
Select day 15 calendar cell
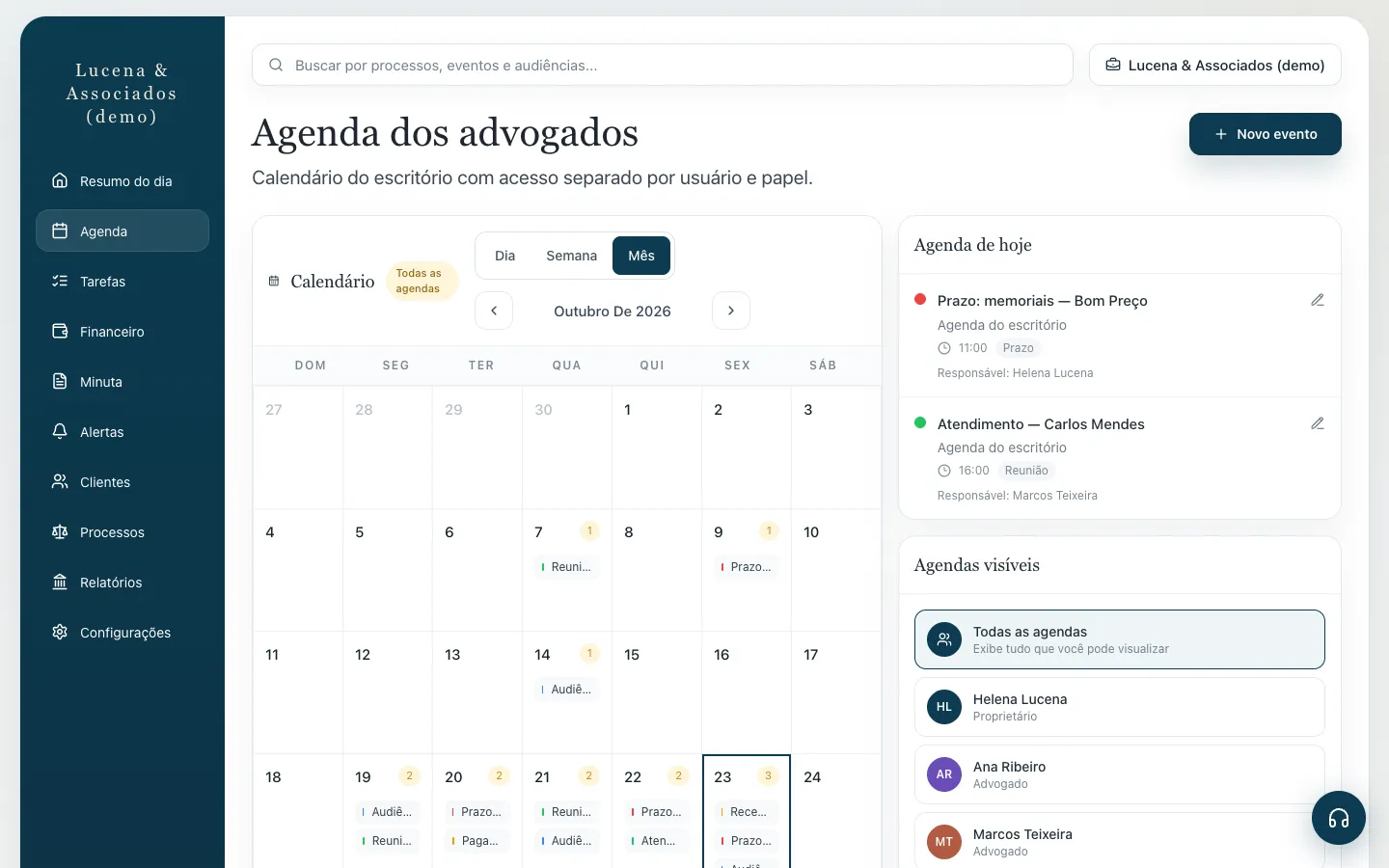(657, 692)
